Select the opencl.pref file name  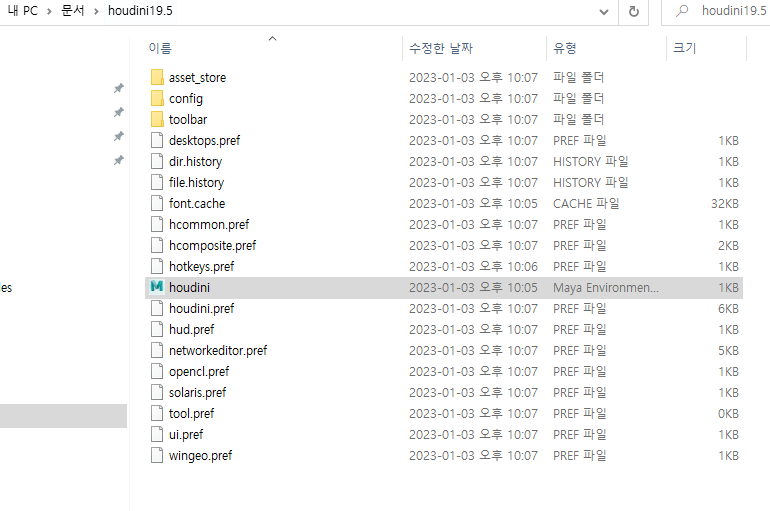[199, 372]
